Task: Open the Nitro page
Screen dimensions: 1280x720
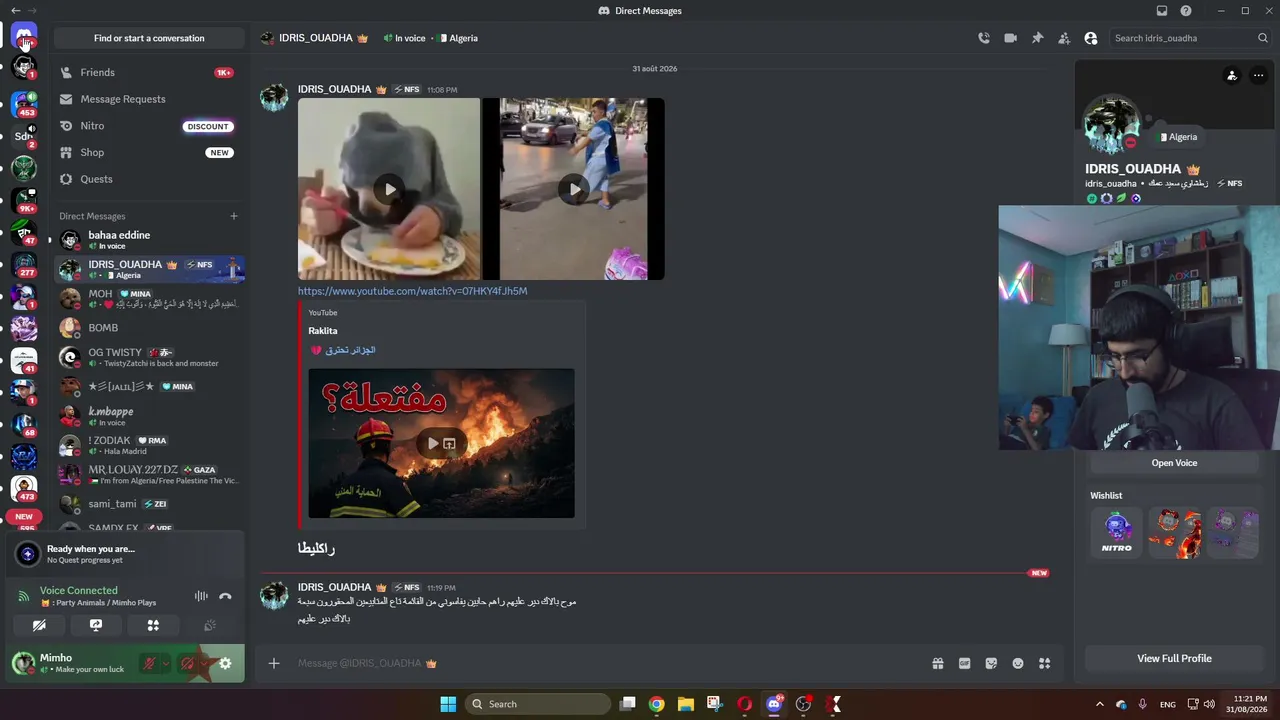Action: (150, 126)
